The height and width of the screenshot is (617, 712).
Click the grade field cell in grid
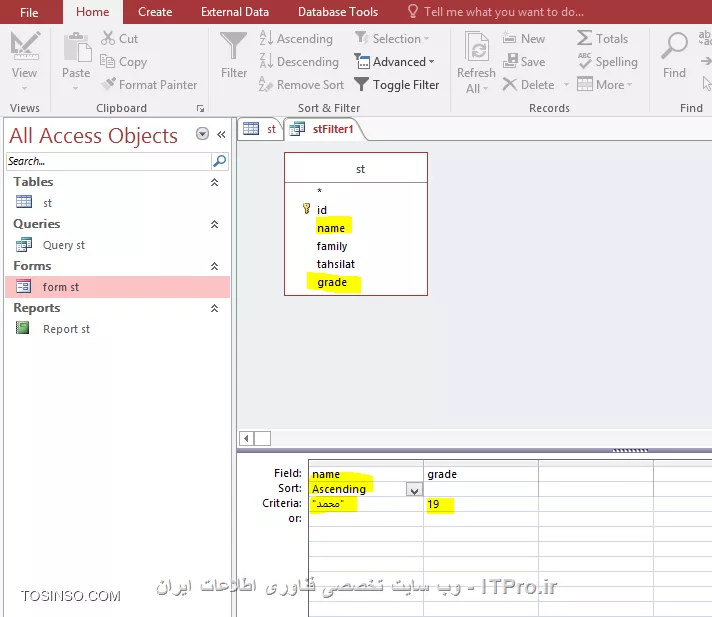pyautogui.click(x=481, y=474)
